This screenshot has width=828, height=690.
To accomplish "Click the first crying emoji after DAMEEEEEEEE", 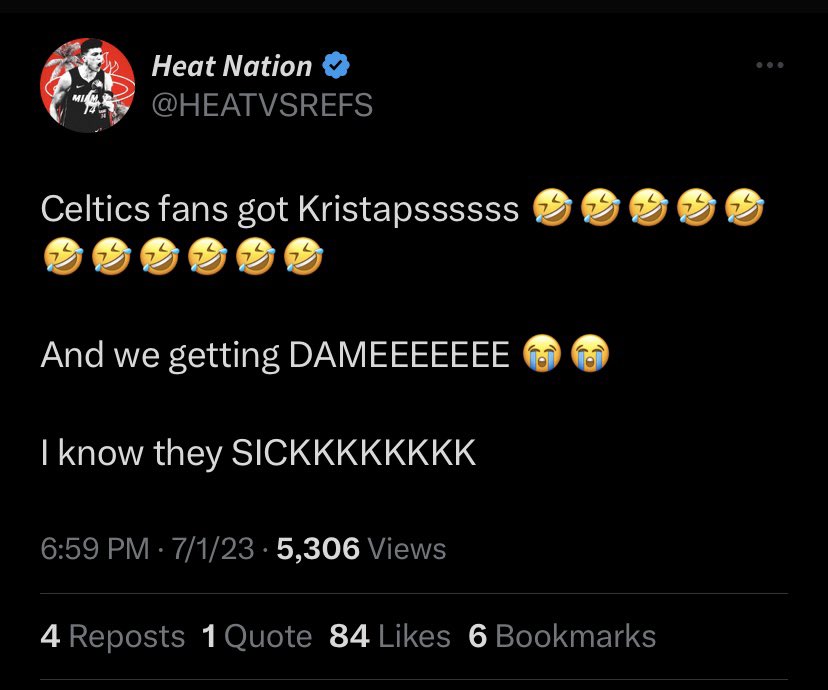I will (x=542, y=353).
